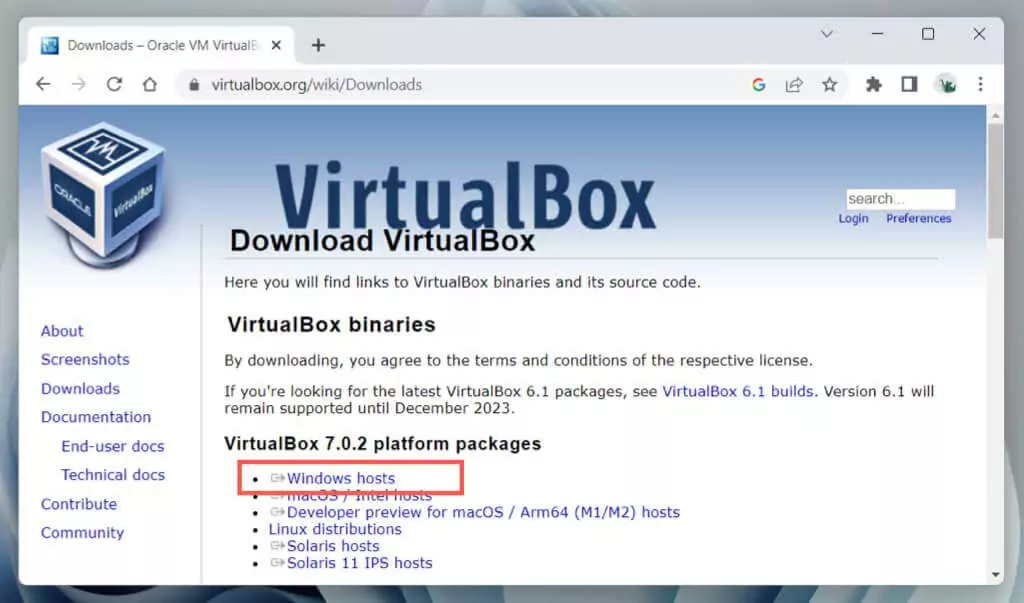Image resolution: width=1024 pixels, height=603 pixels.
Task: Open the profile avatar menu
Action: 946,84
